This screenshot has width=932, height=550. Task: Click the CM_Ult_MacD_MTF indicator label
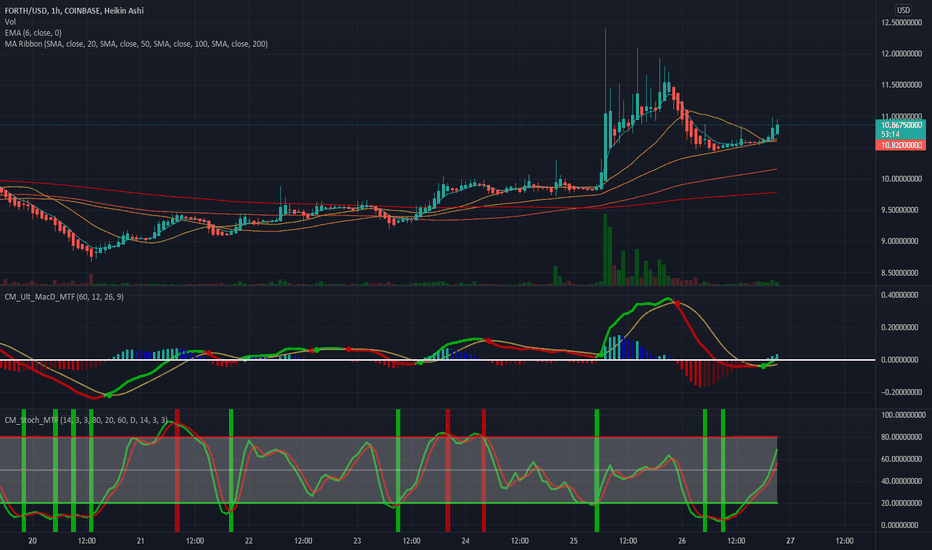point(64,296)
